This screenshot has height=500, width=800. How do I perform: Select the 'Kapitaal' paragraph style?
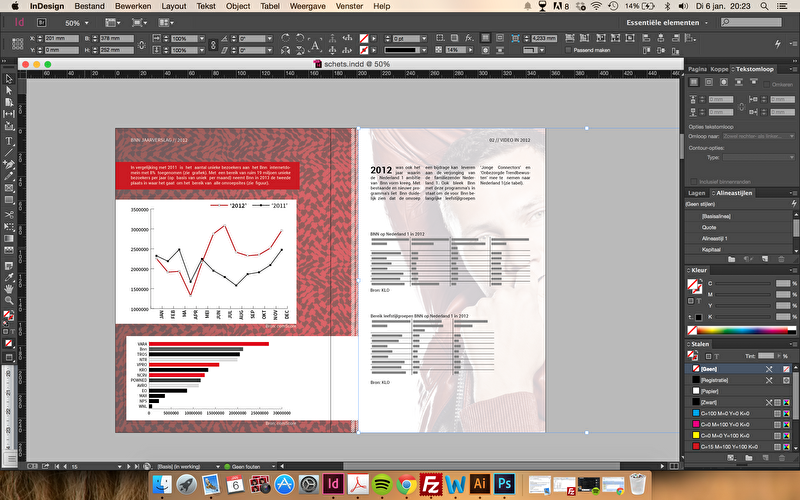coord(711,249)
